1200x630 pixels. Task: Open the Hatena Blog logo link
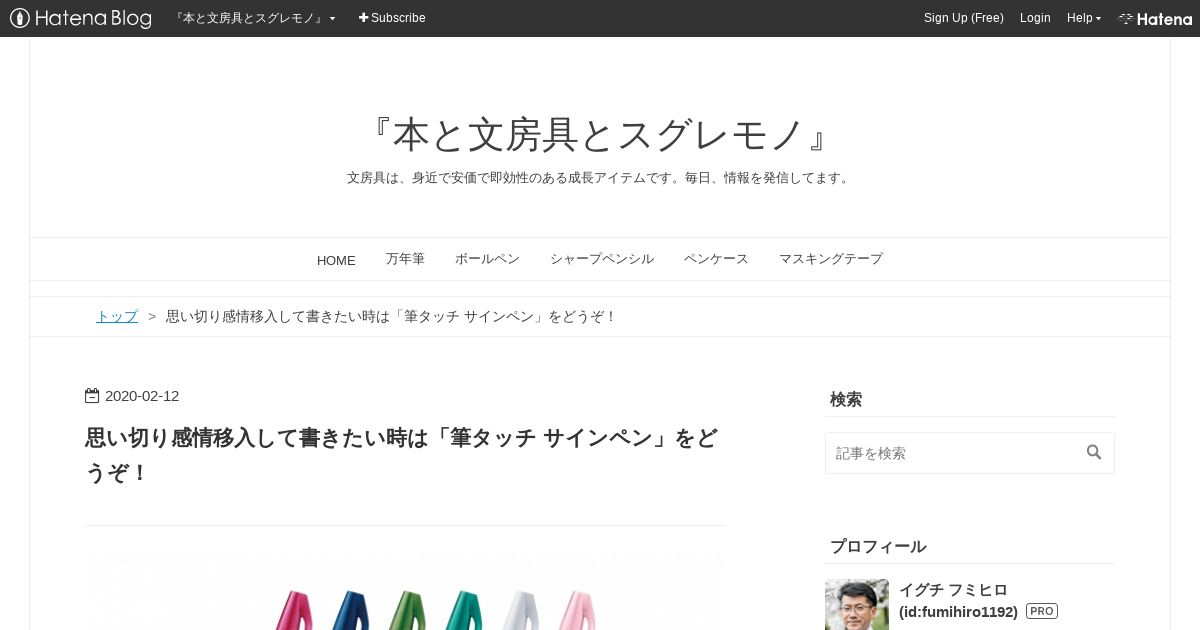point(80,18)
